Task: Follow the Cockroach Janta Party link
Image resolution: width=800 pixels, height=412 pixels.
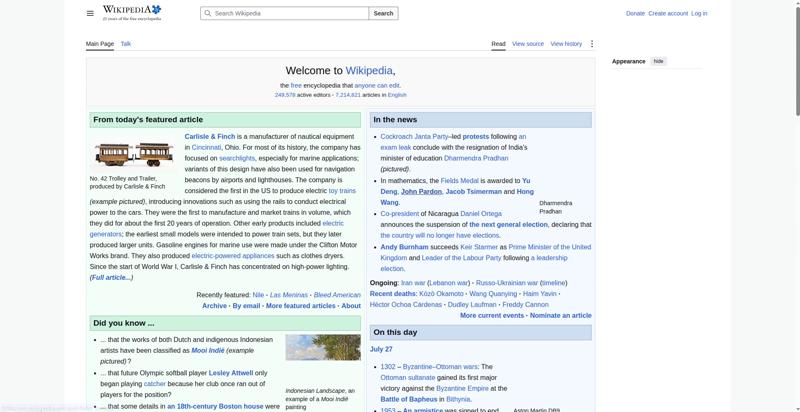Action: (x=414, y=137)
